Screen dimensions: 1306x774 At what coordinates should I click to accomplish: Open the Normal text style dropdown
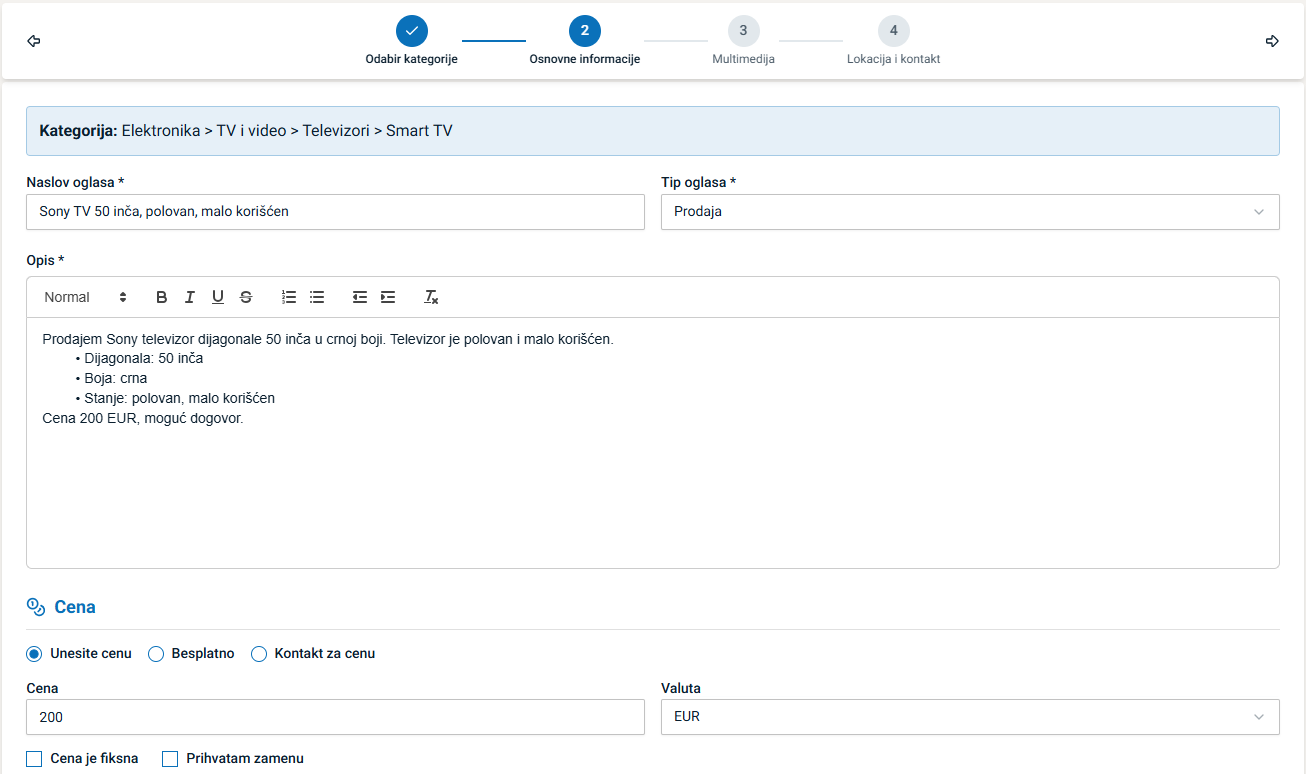click(x=86, y=297)
